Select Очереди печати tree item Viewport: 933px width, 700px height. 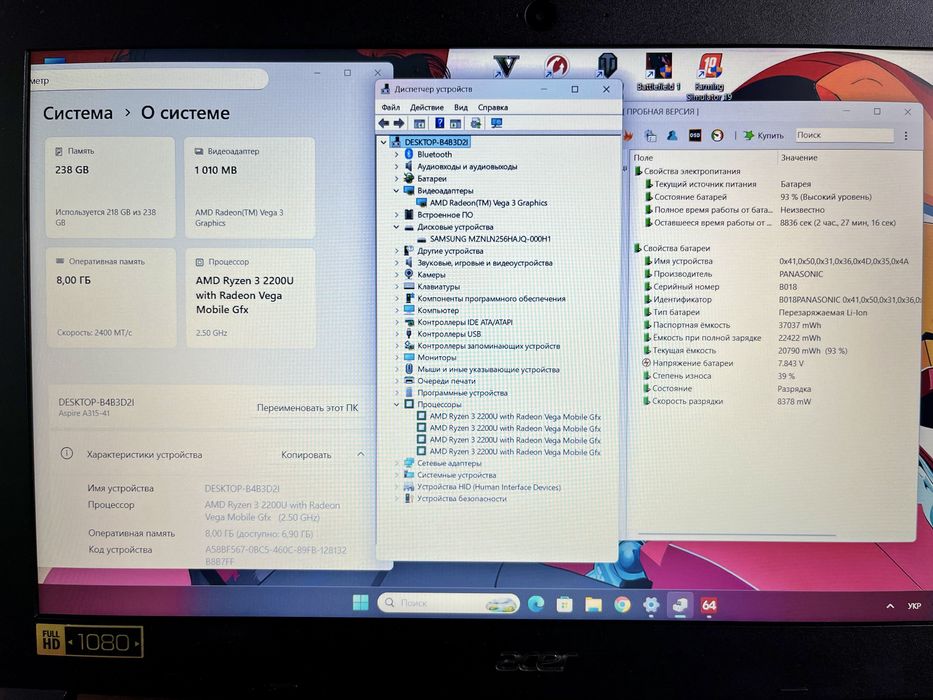[x=446, y=381]
